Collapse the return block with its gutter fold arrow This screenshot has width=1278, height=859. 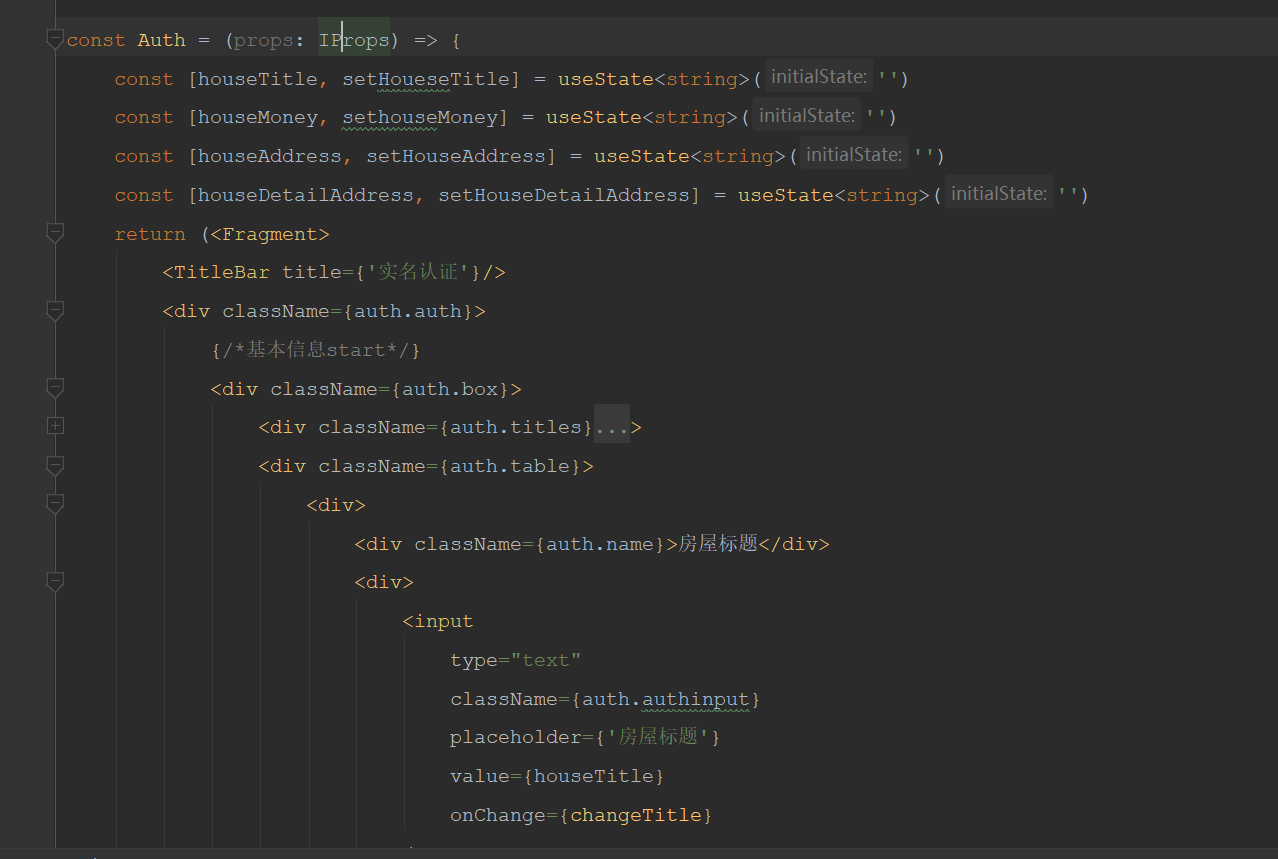click(55, 233)
